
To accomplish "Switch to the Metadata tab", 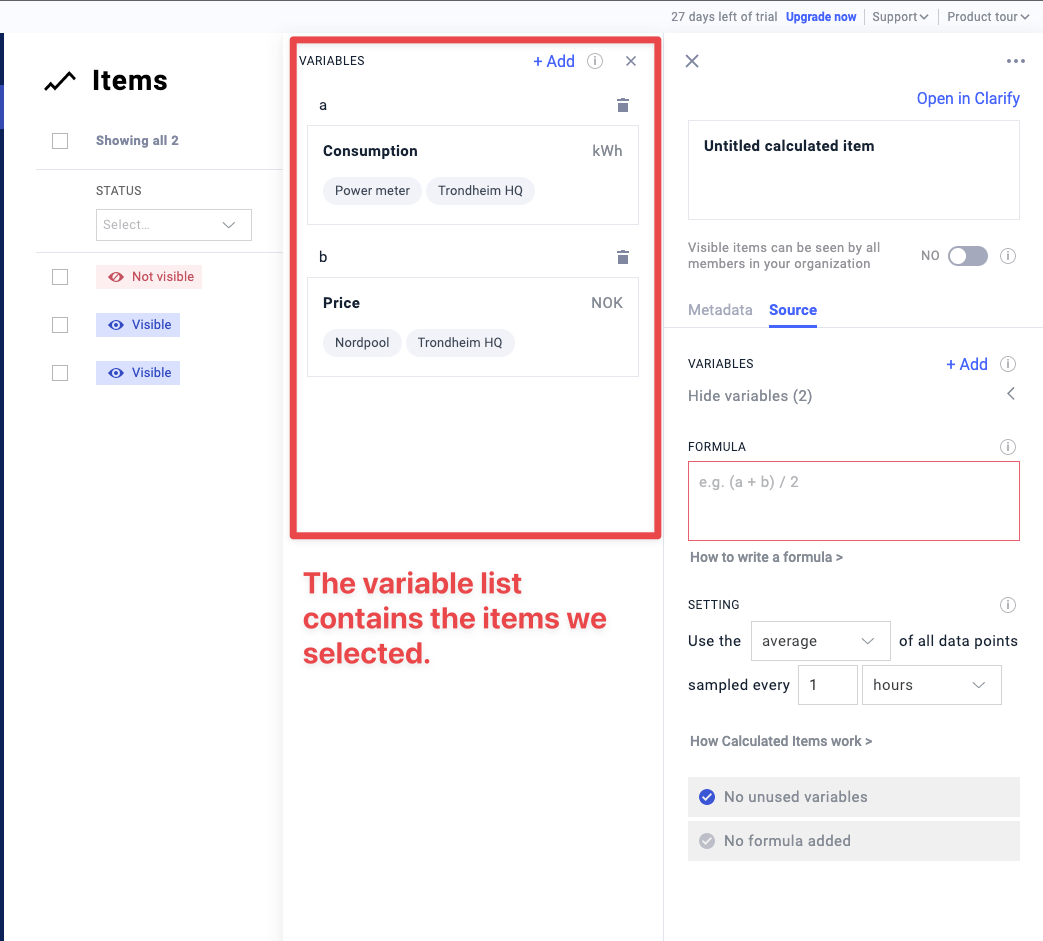I will [x=720, y=310].
